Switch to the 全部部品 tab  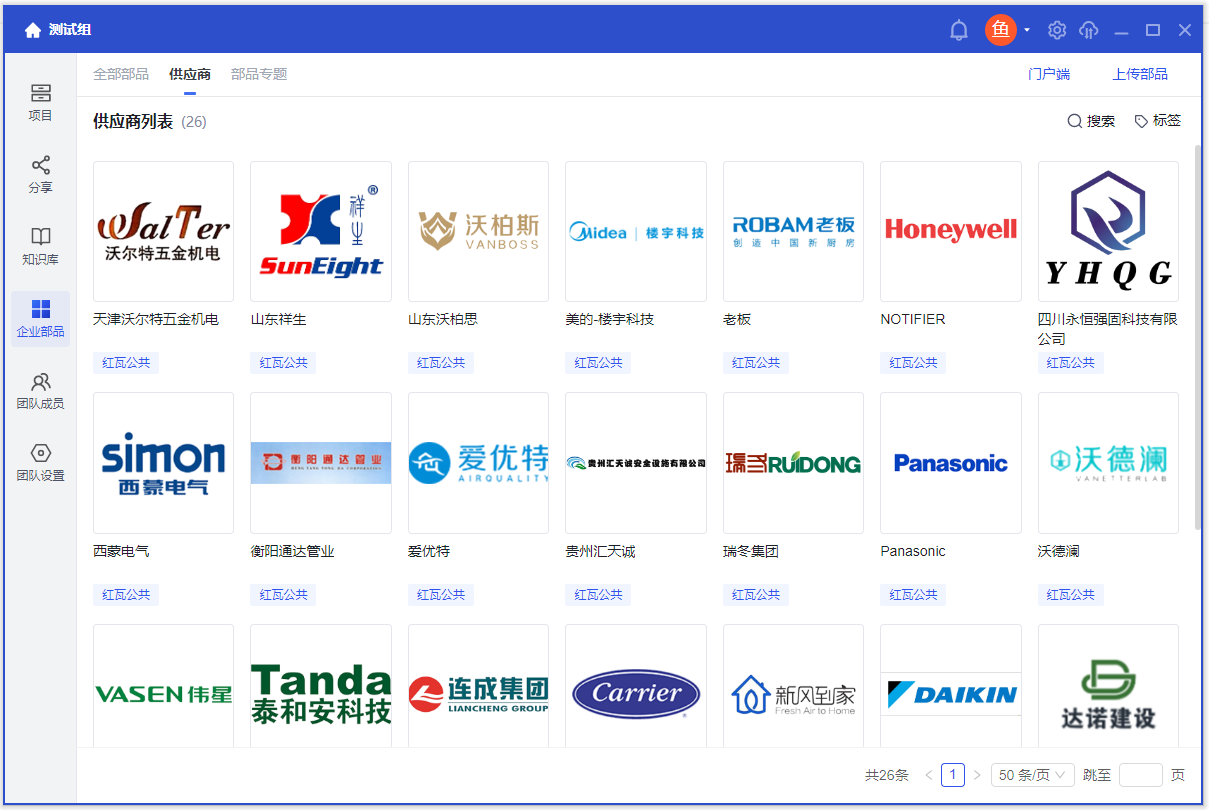pyautogui.click(x=121, y=74)
